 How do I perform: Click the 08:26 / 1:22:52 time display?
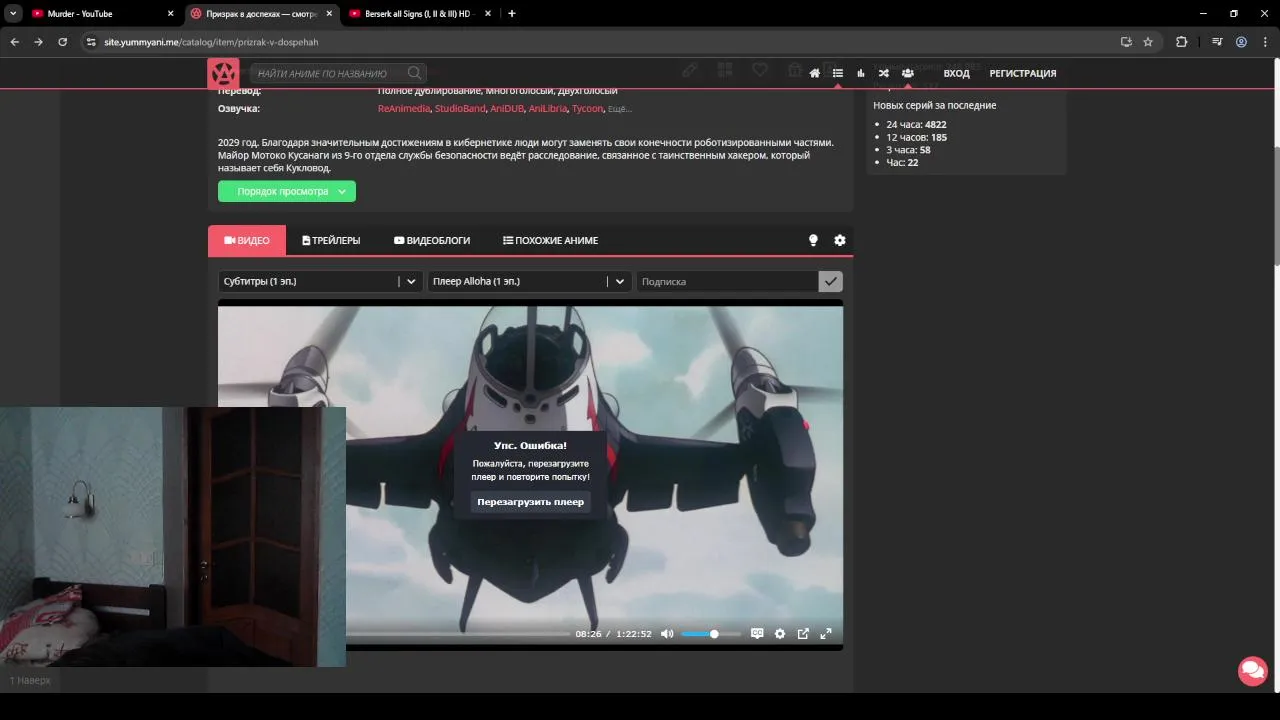(613, 634)
